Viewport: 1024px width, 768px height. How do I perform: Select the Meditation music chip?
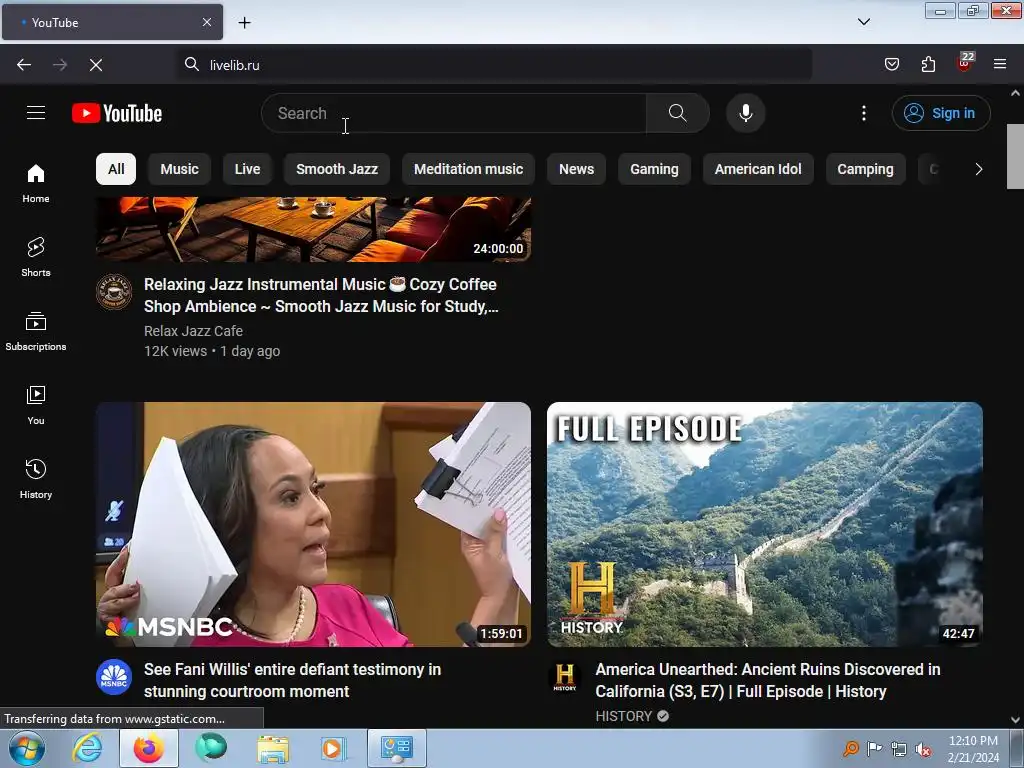point(468,169)
